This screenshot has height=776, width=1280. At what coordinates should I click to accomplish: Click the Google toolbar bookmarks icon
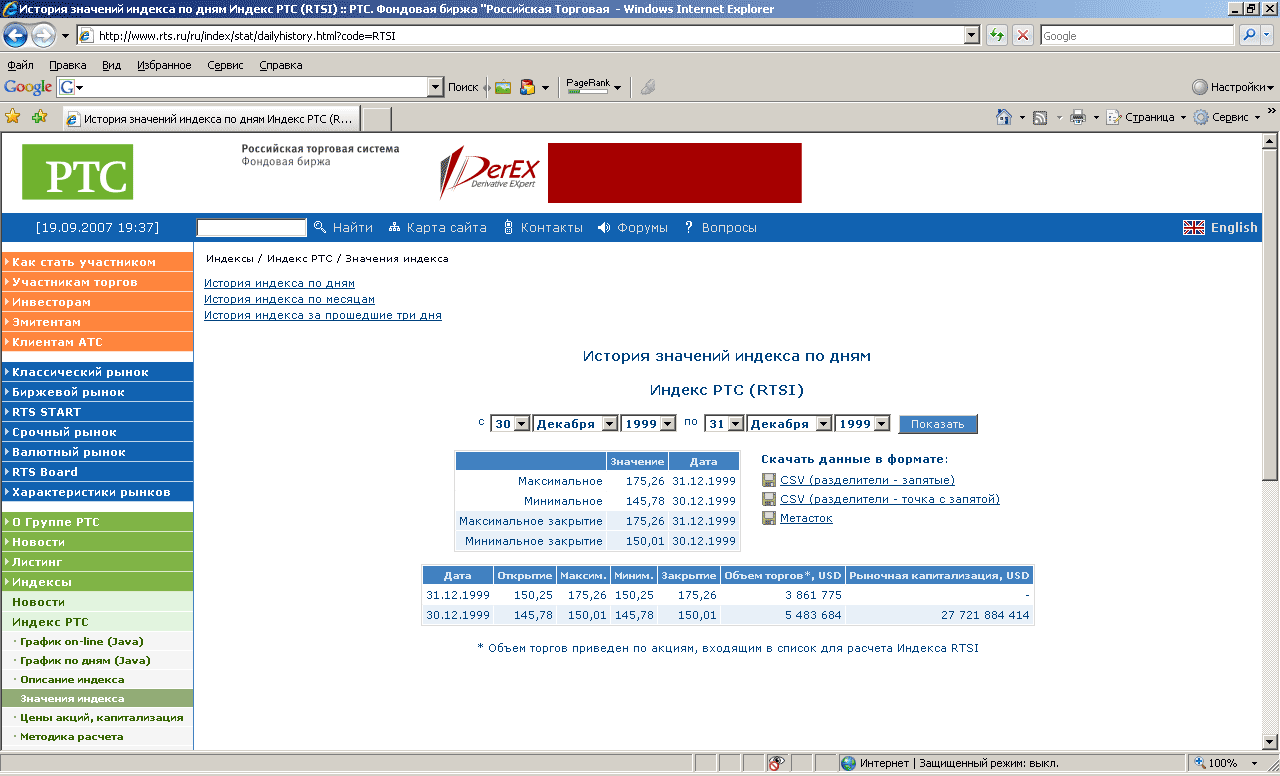point(527,87)
